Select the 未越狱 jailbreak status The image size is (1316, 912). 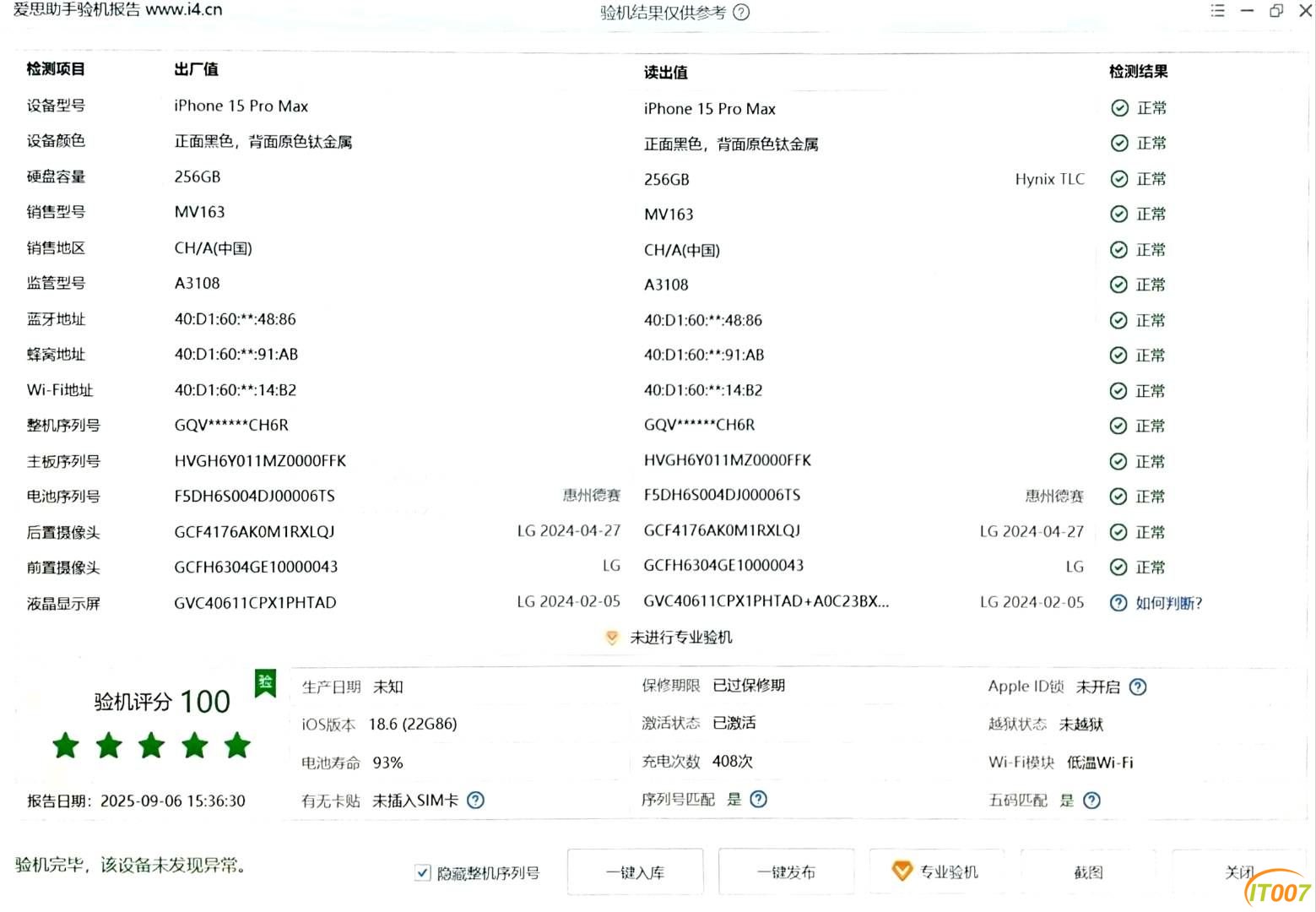pyautogui.click(x=1081, y=725)
